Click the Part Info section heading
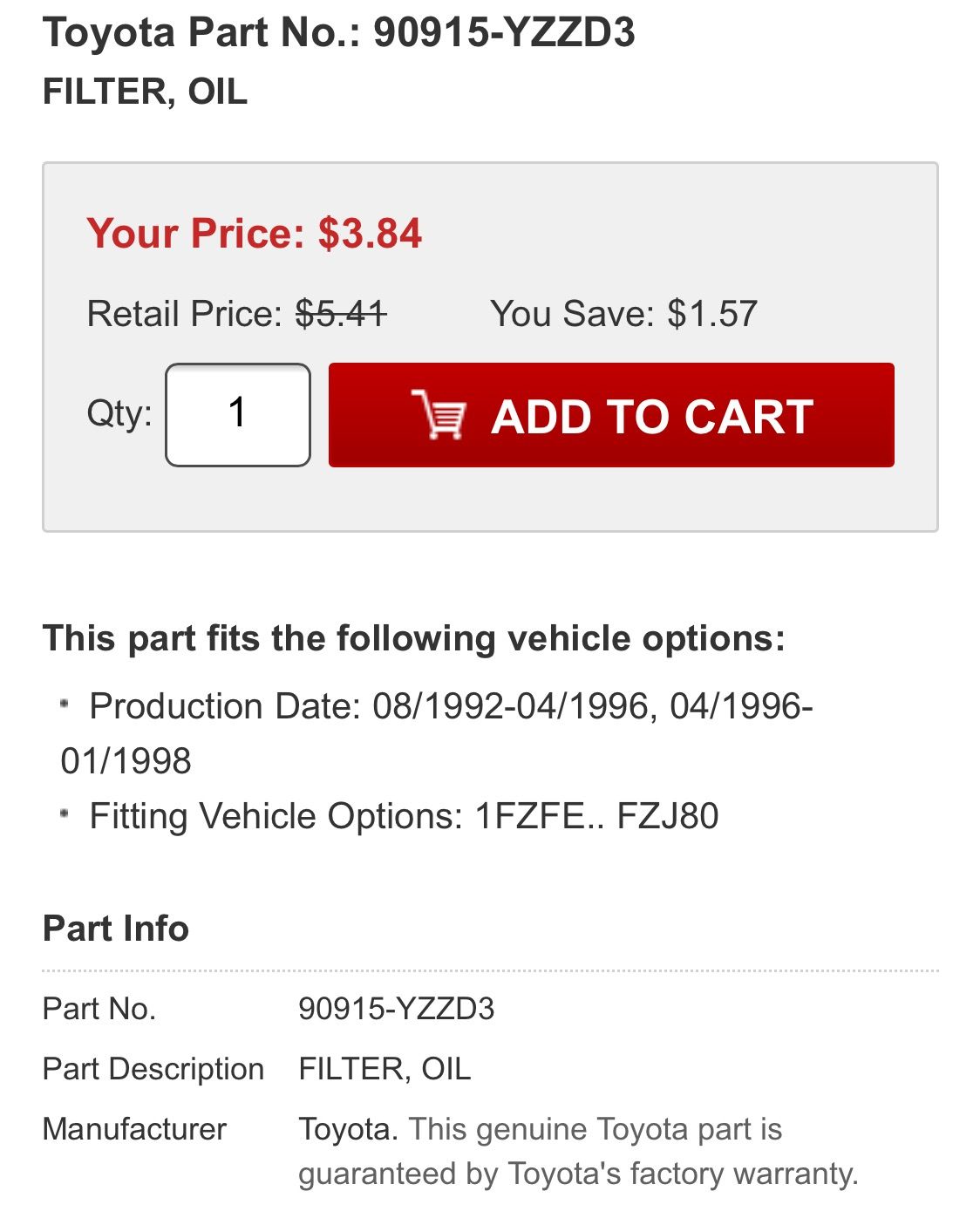The width and height of the screenshot is (980, 1225). point(116,929)
